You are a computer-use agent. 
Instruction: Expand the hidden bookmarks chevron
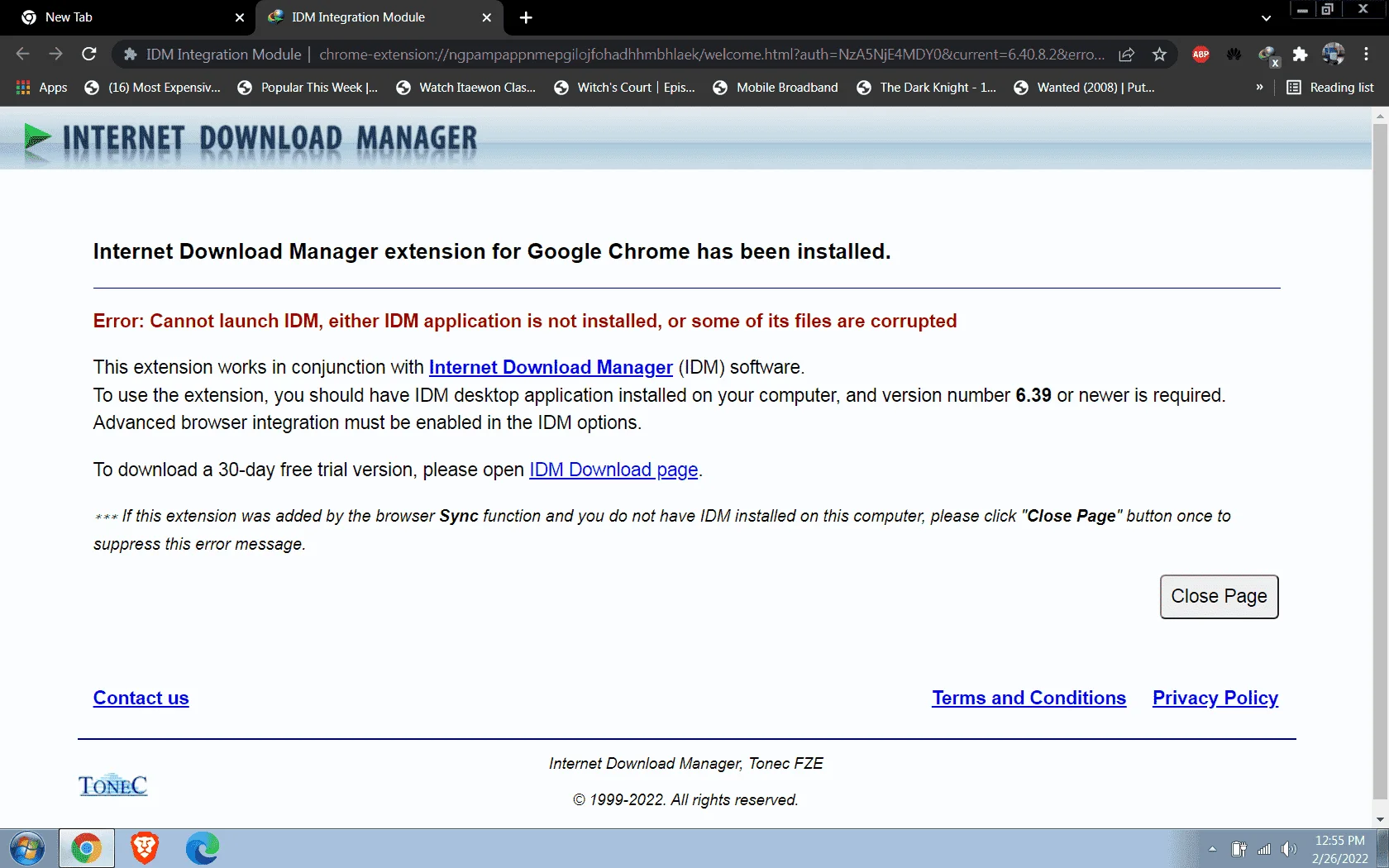click(x=1259, y=88)
